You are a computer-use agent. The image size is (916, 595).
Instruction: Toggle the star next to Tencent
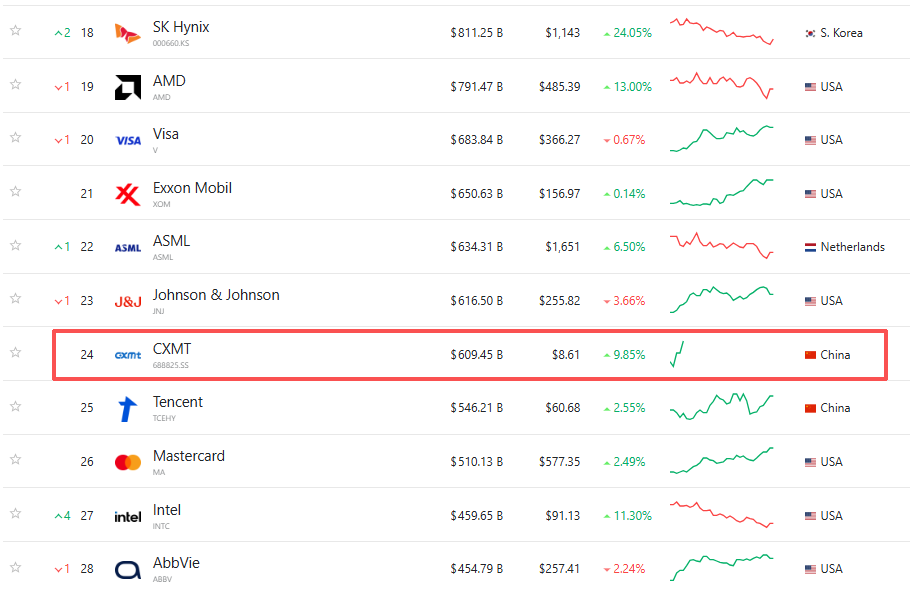coord(16,406)
